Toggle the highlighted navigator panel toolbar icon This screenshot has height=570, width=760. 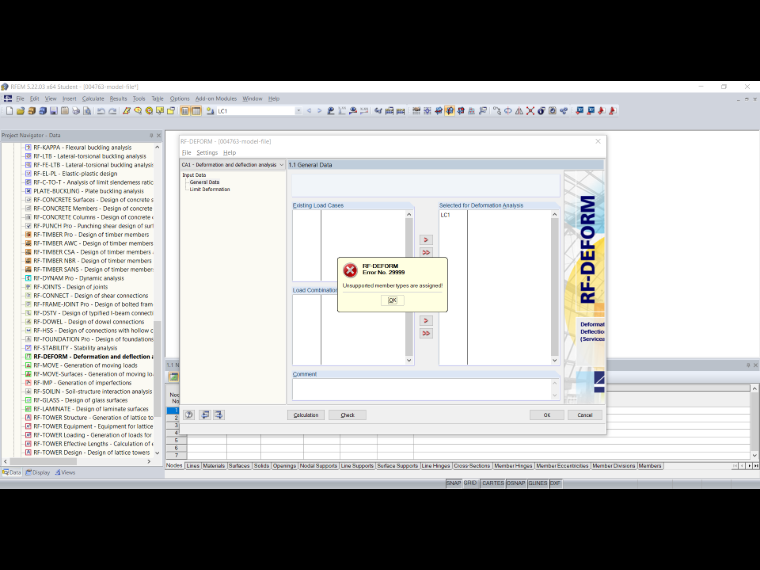coord(185,111)
